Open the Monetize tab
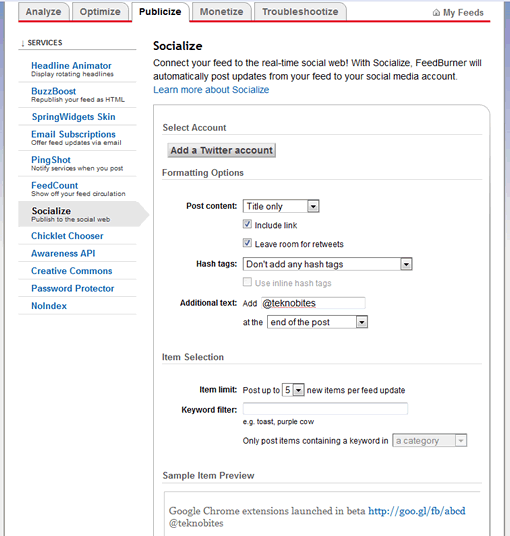510x536 pixels. point(222,12)
